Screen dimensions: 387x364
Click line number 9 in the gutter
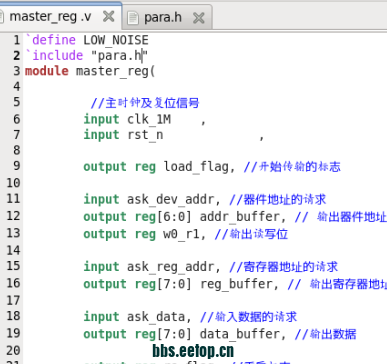(17, 166)
